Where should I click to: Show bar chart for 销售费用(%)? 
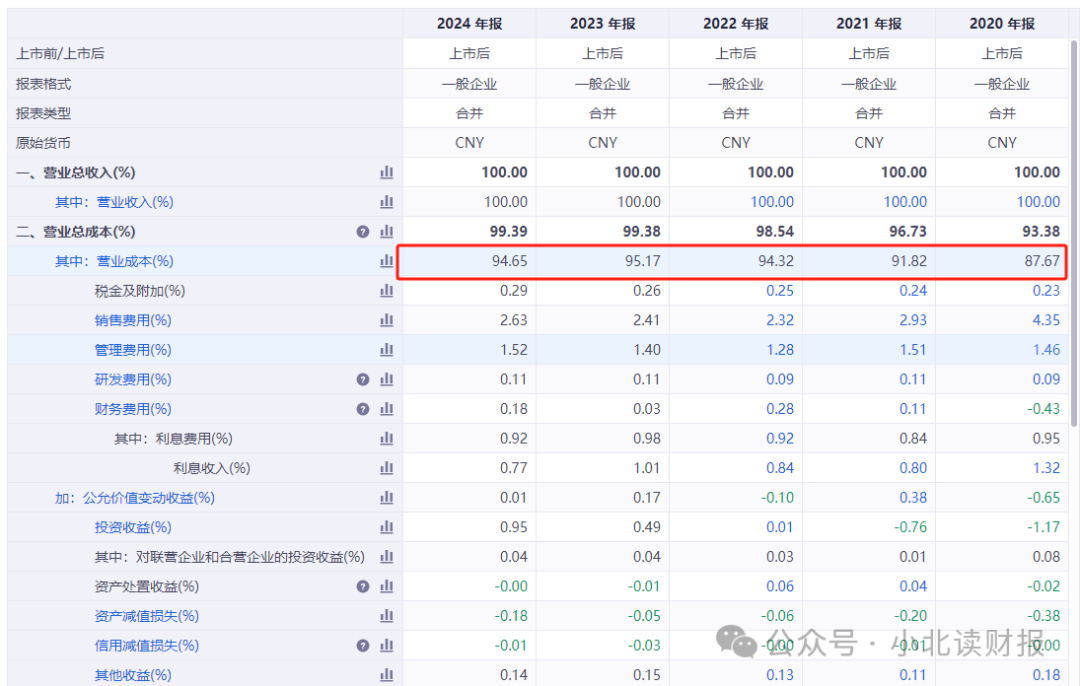(386, 320)
